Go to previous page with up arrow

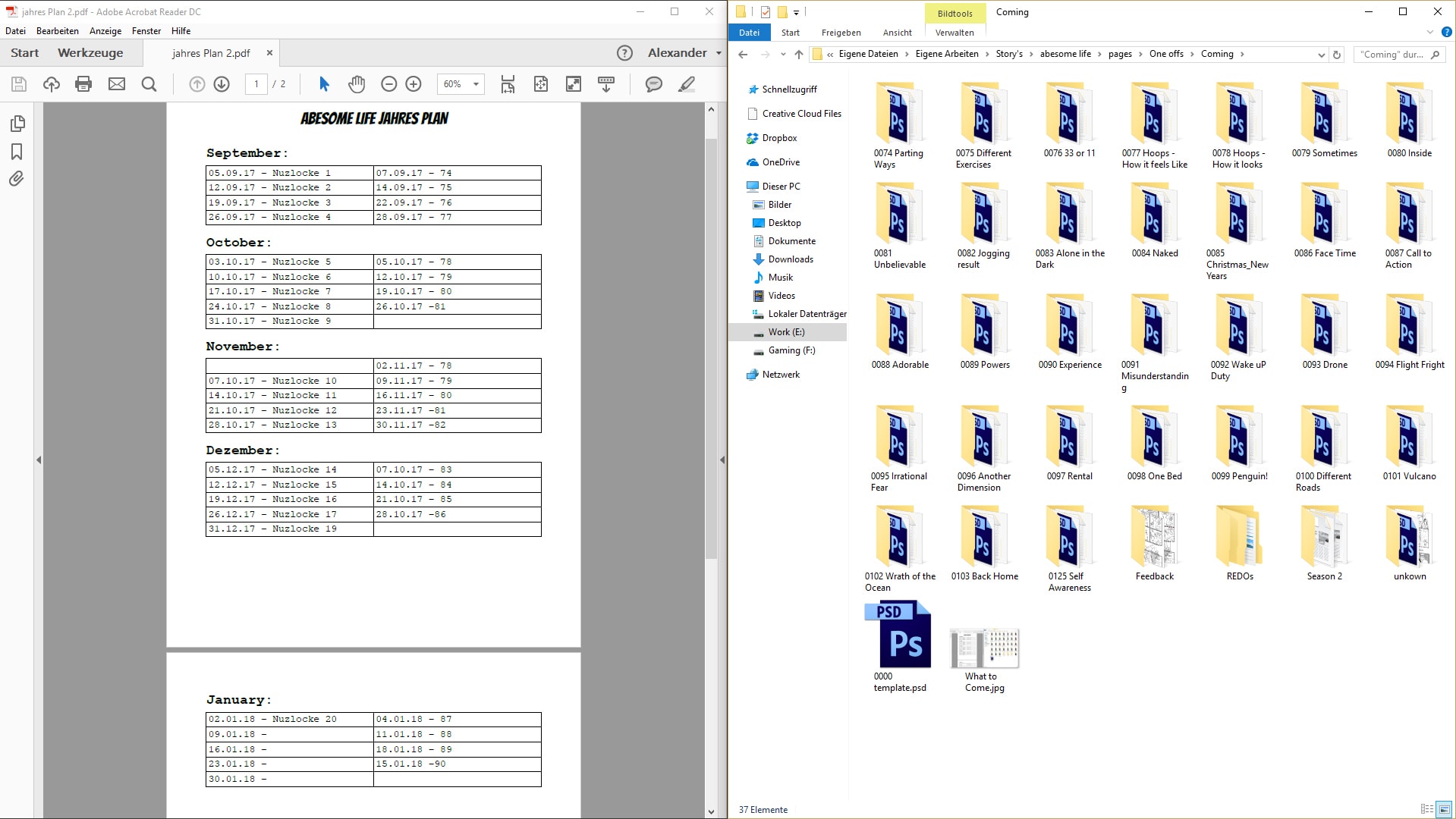(197, 84)
